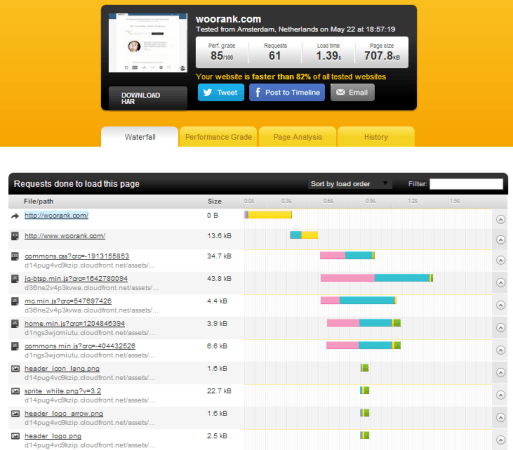The height and width of the screenshot is (450, 513).
Task: Open the header_logo_arrow.png link
Action: (x=64, y=413)
